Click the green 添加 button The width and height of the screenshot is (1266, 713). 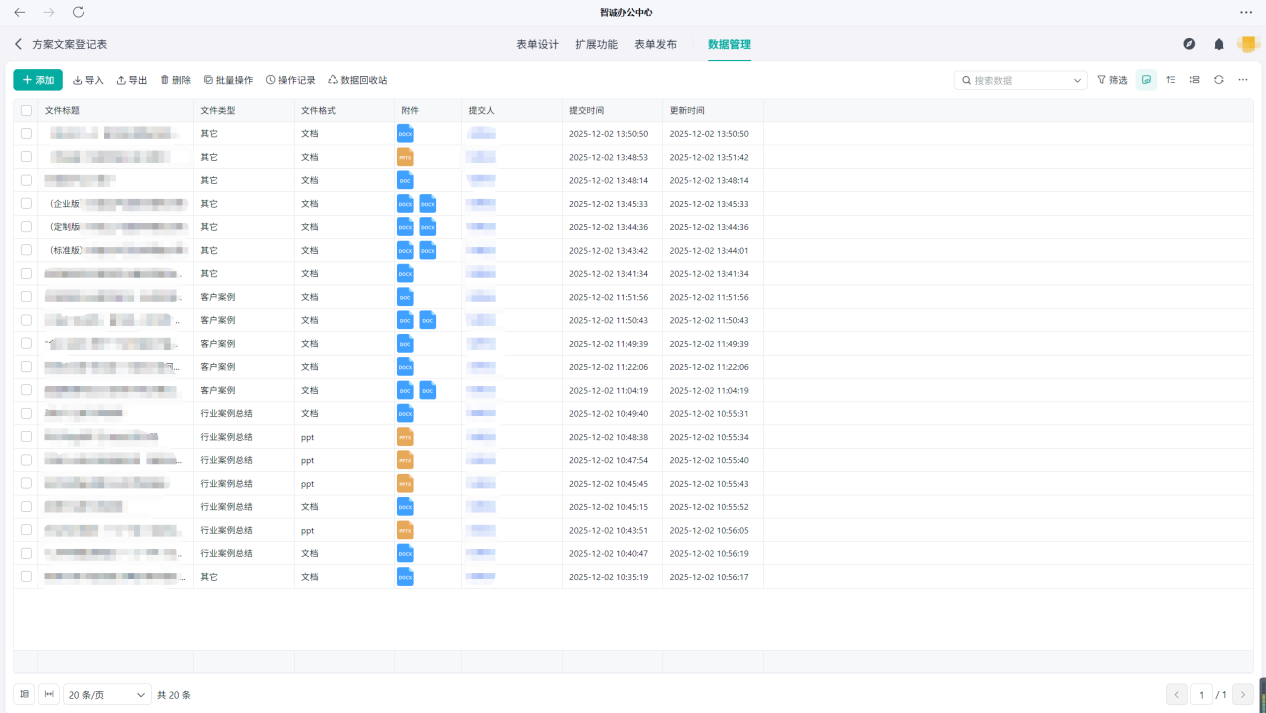coord(38,80)
